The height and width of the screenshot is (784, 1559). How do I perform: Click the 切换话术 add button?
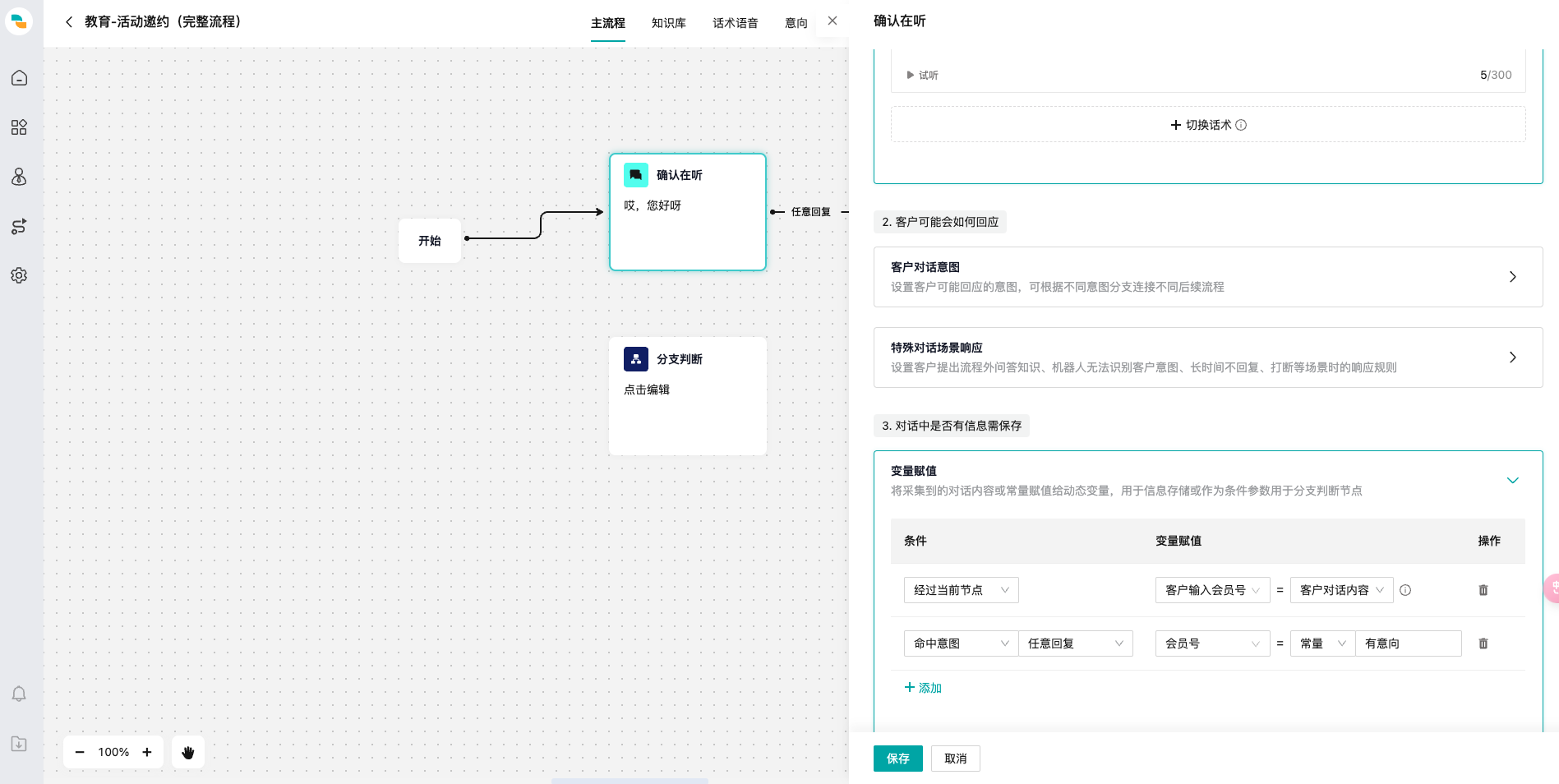click(x=1208, y=124)
